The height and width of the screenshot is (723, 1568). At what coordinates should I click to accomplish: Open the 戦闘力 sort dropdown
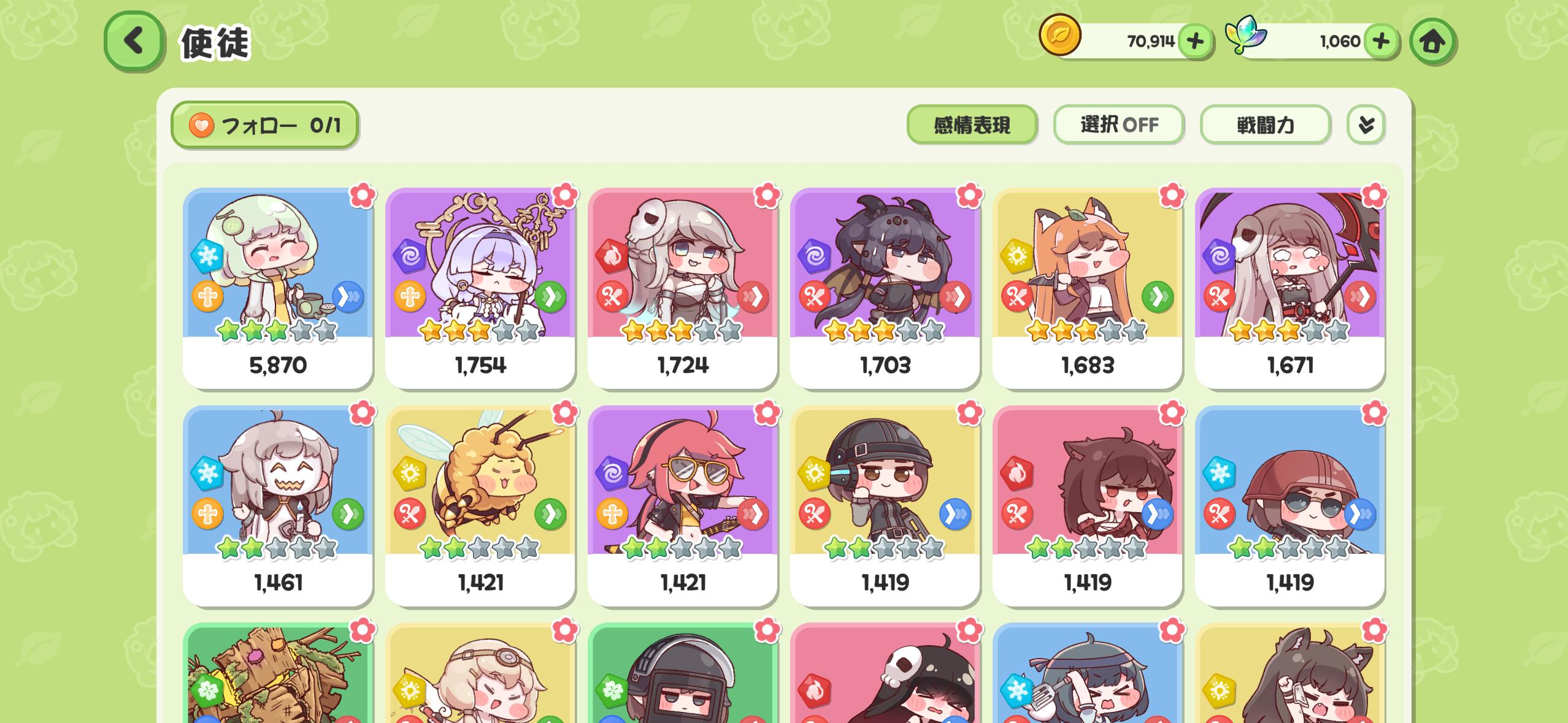tap(1266, 125)
